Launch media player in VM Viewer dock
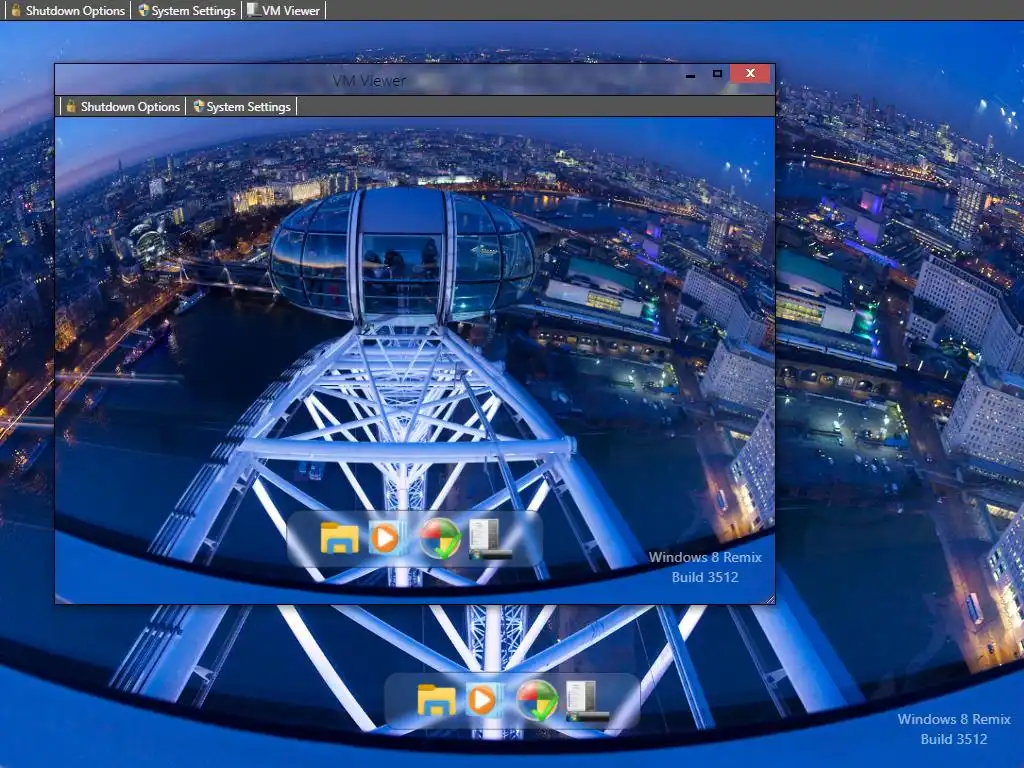This screenshot has width=1024, height=768. [387, 539]
